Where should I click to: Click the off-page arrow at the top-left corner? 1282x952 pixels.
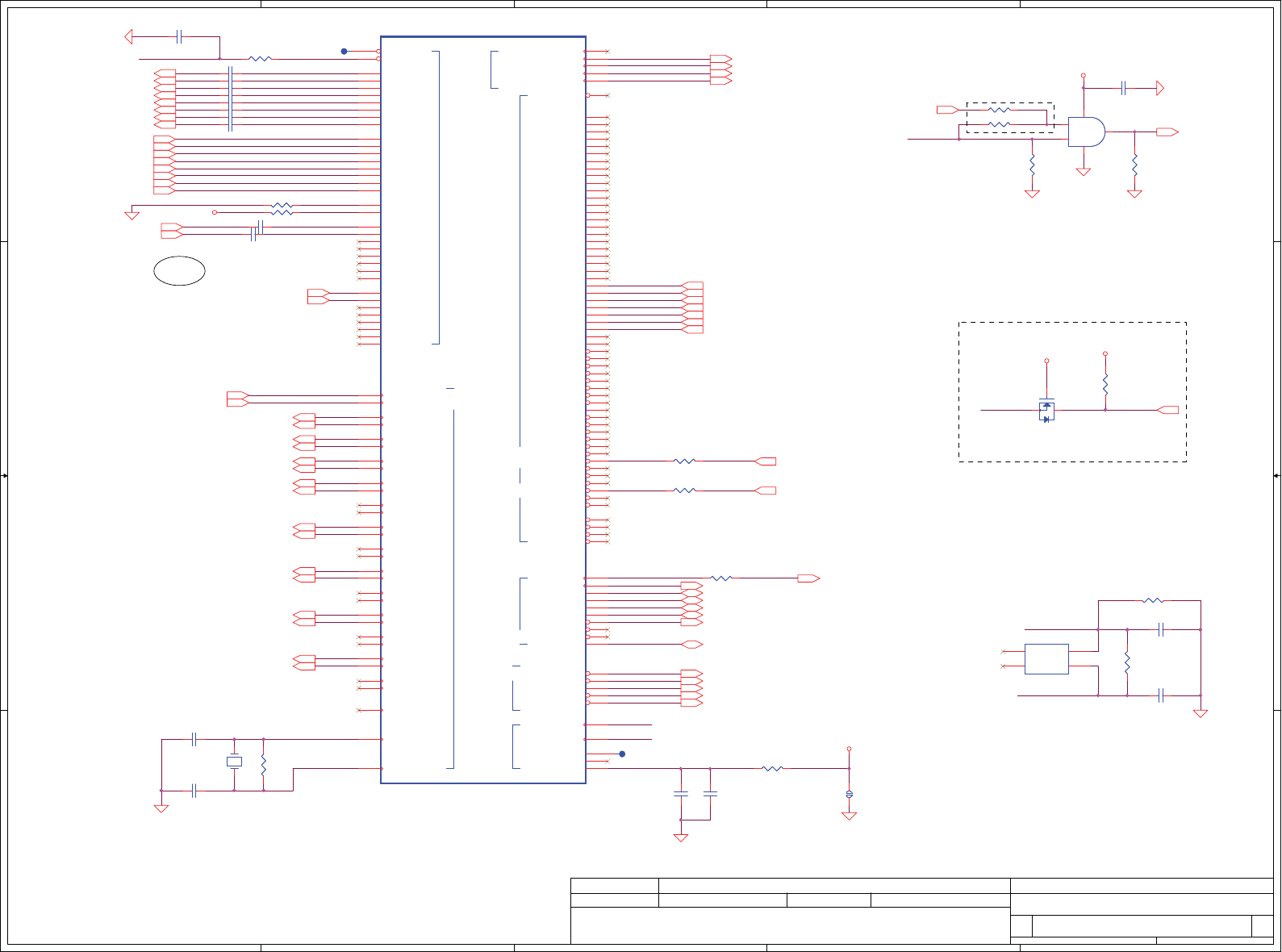pyautogui.click(x=128, y=36)
